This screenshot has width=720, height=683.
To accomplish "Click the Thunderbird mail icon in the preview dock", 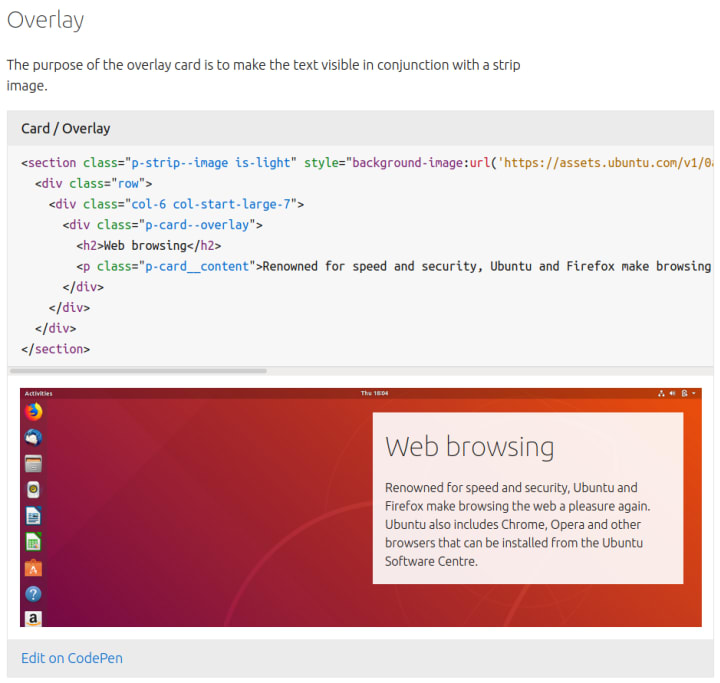I will pos(33,437).
